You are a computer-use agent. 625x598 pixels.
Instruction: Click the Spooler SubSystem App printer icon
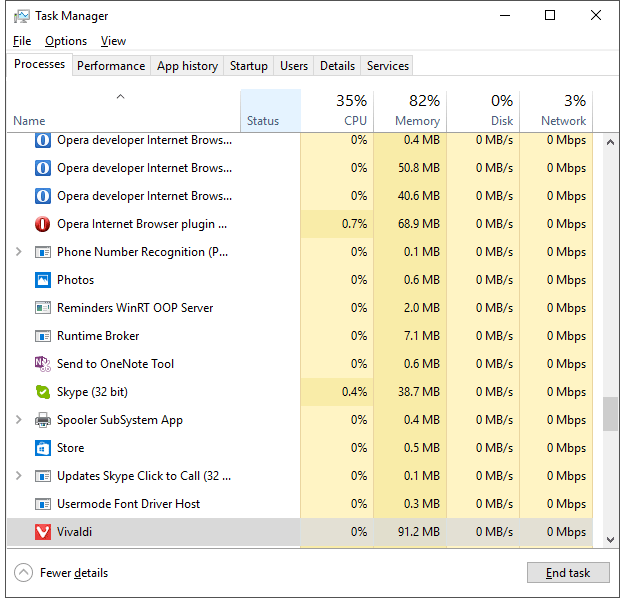click(x=43, y=420)
